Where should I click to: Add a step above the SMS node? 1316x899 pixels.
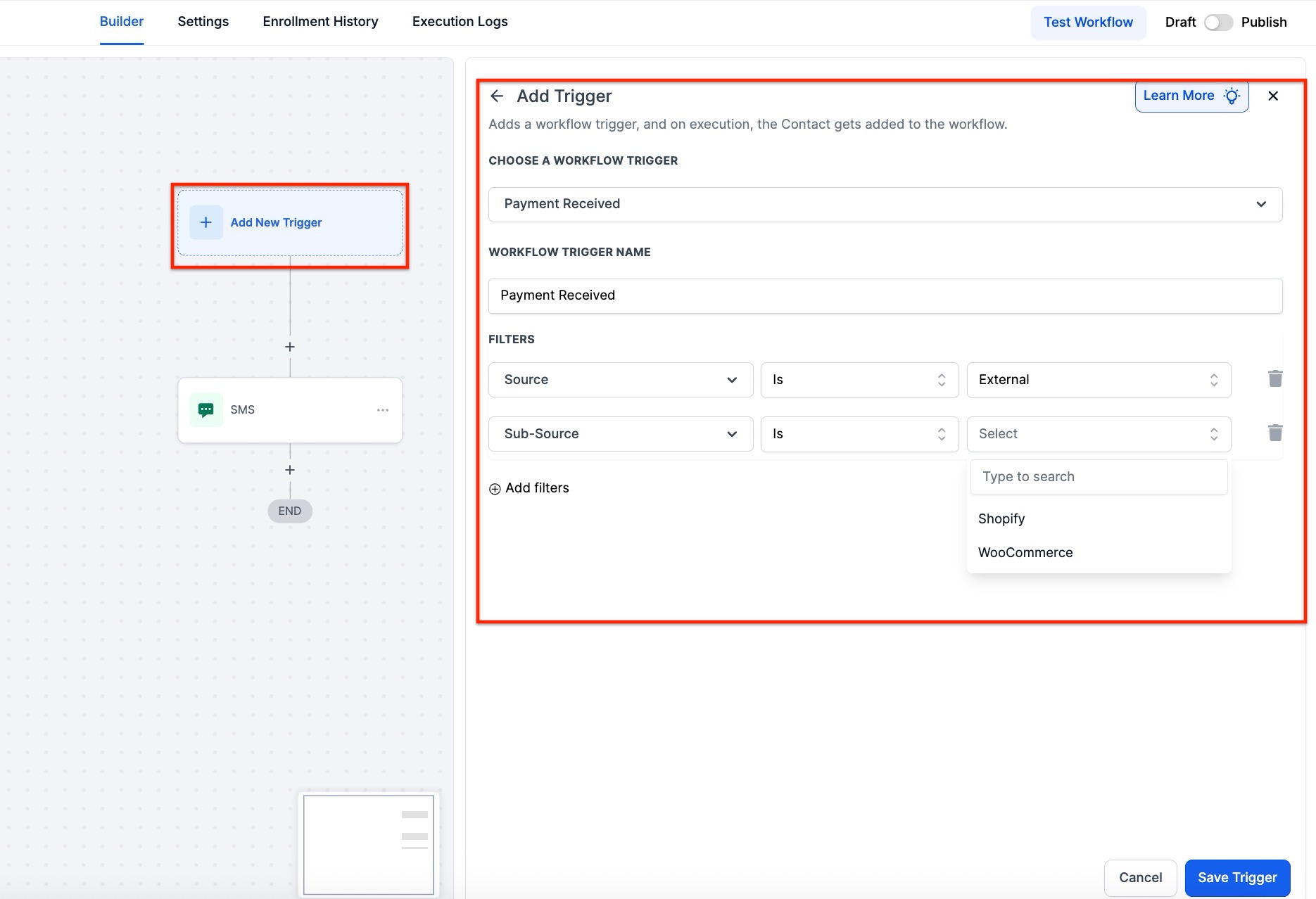[x=290, y=347]
